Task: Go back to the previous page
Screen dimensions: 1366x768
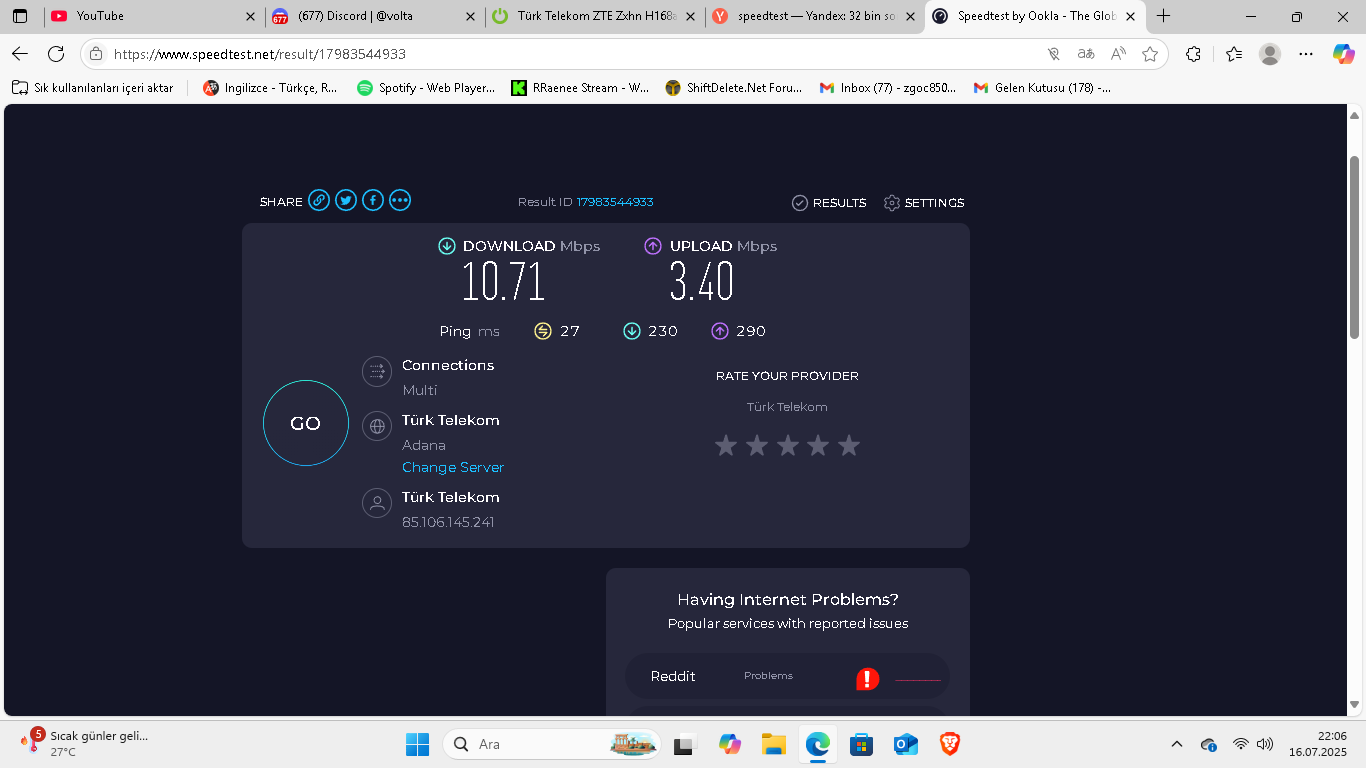Action: pos(20,54)
